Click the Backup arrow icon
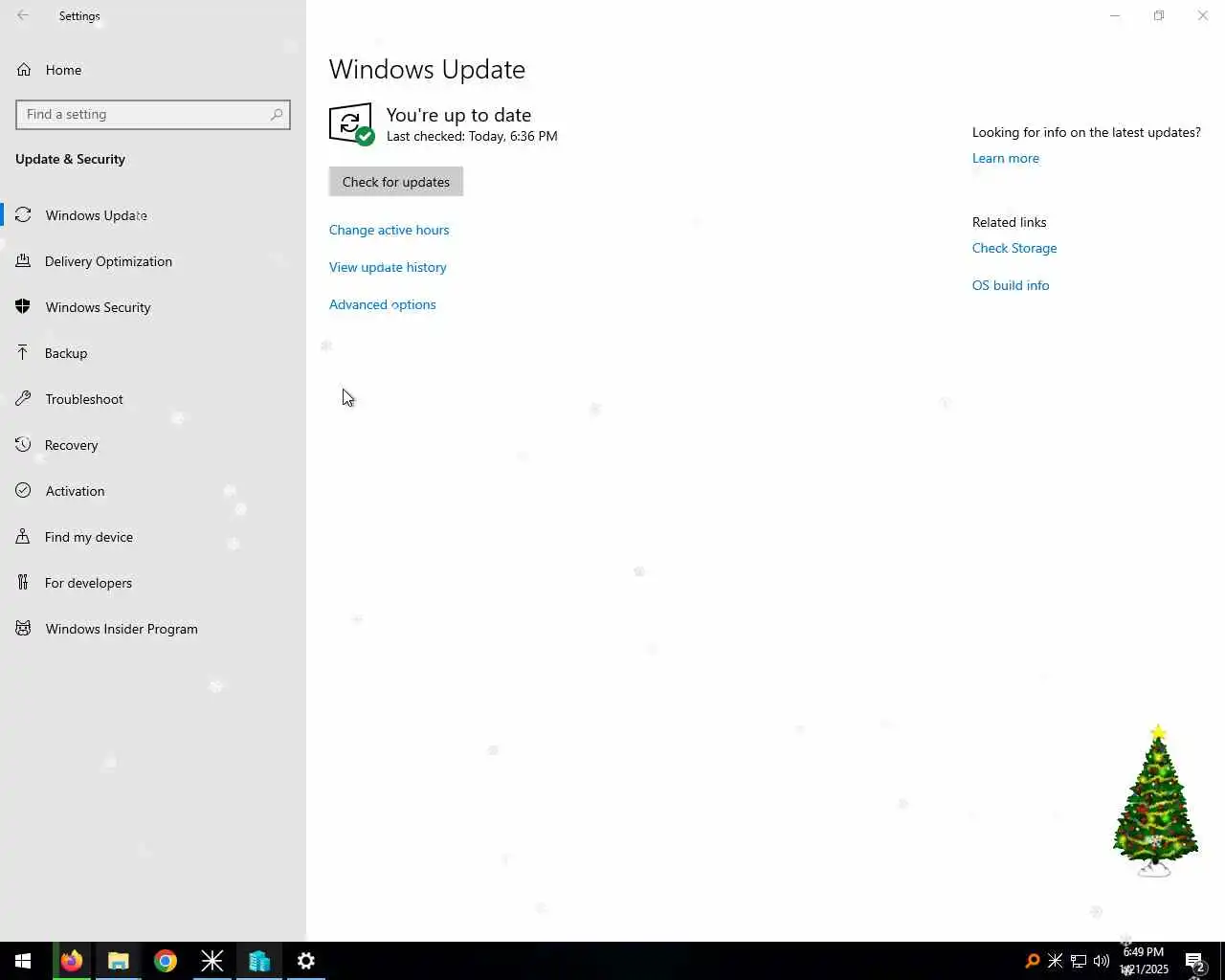Viewport: 1225px width, 980px height. (23, 353)
